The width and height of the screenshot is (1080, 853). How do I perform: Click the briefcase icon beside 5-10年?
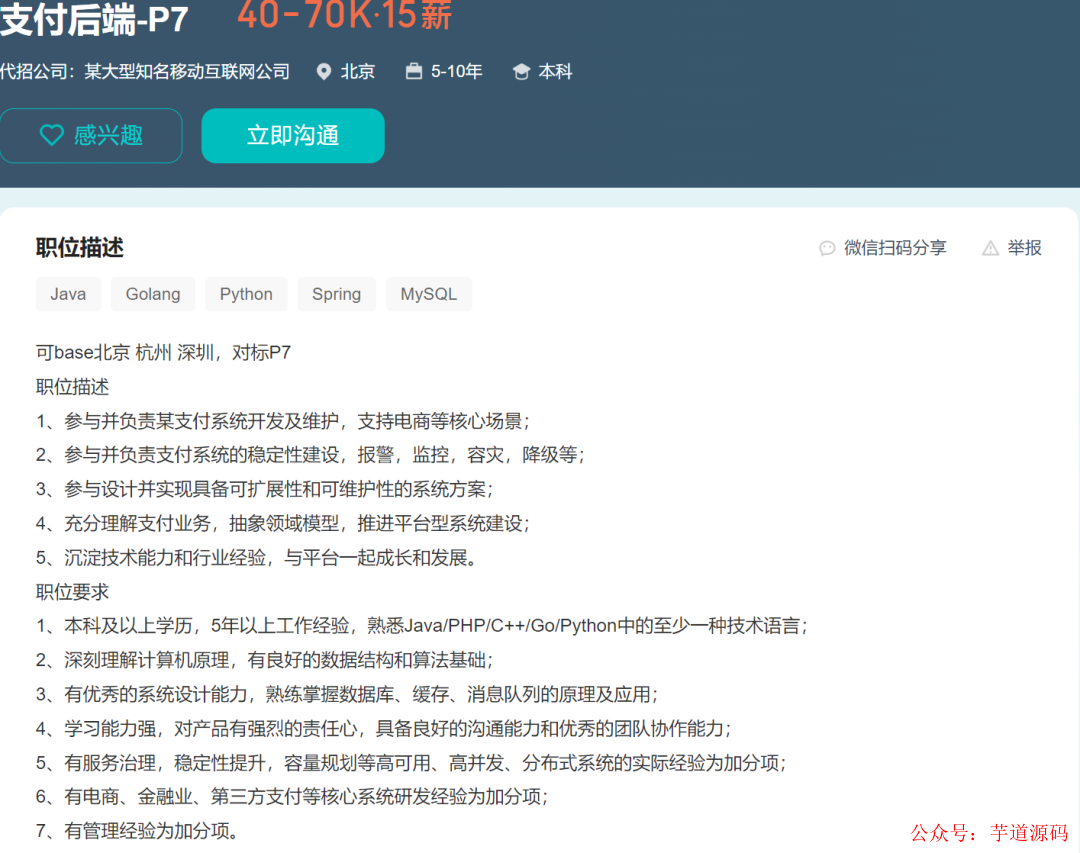point(413,71)
